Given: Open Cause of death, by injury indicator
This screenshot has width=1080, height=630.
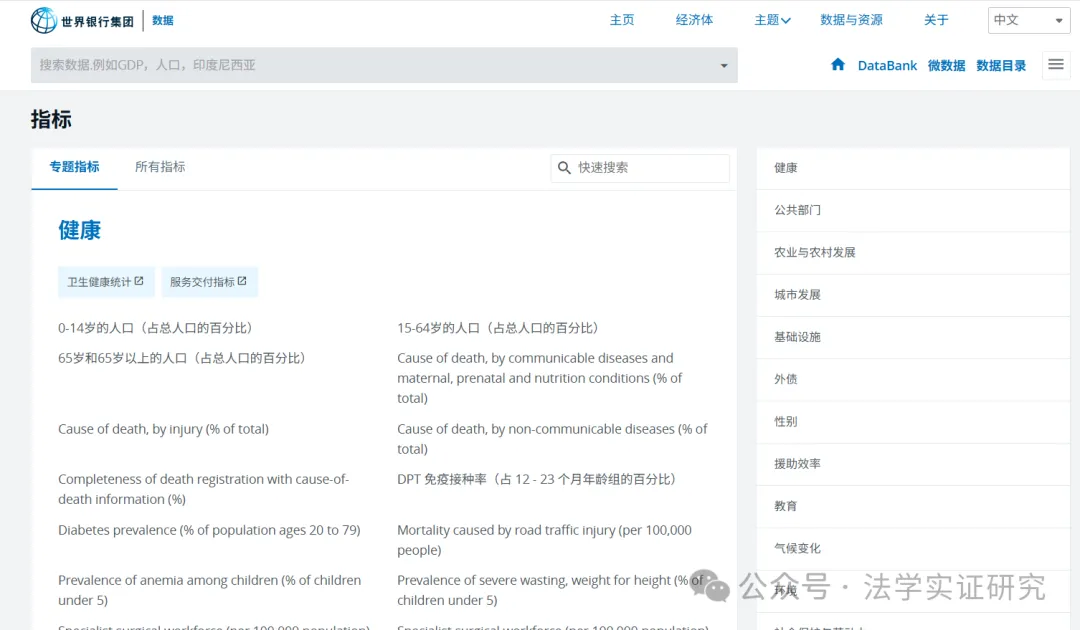Looking at the screenshot, I should (x=163, y=429).
